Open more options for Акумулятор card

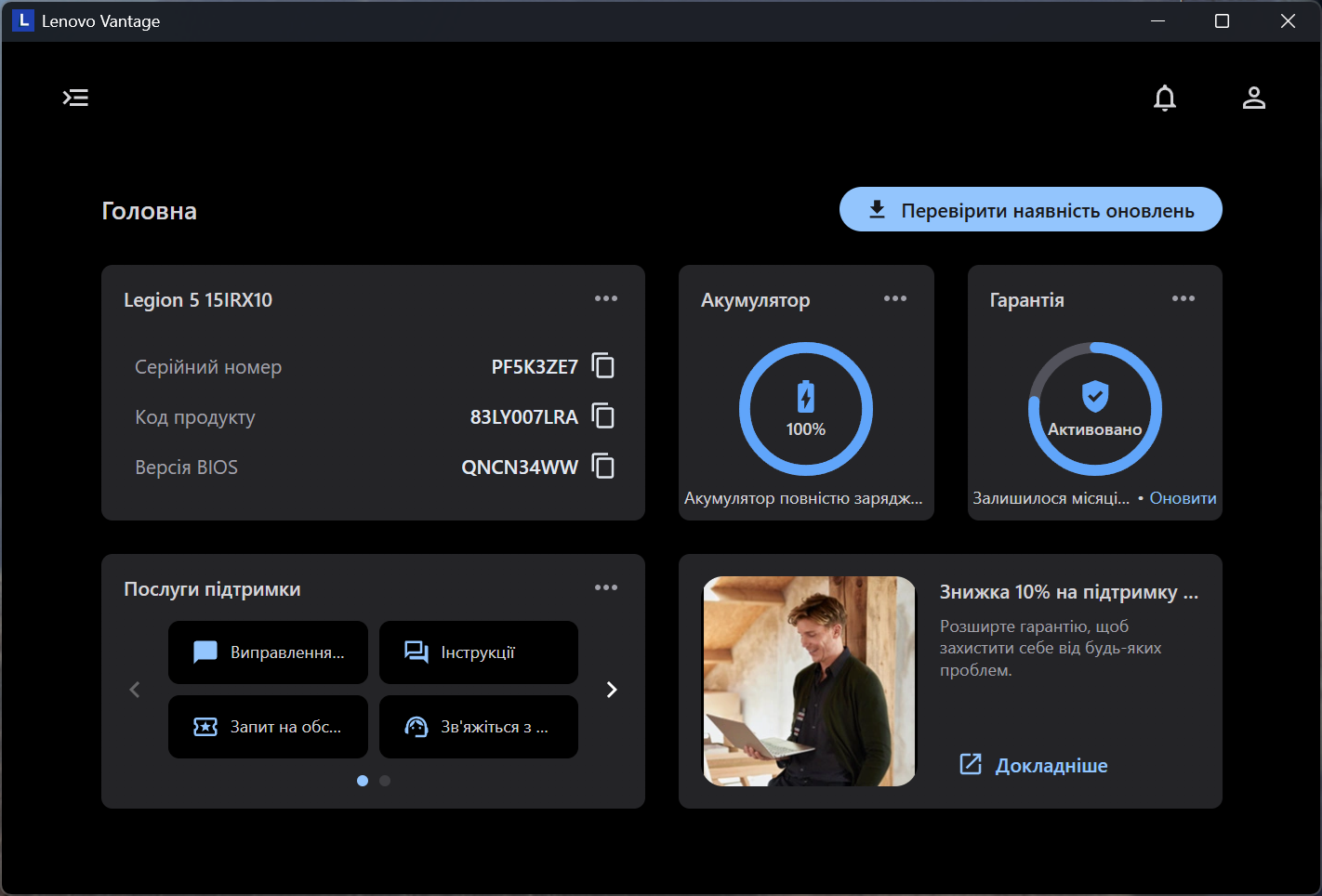895,298
